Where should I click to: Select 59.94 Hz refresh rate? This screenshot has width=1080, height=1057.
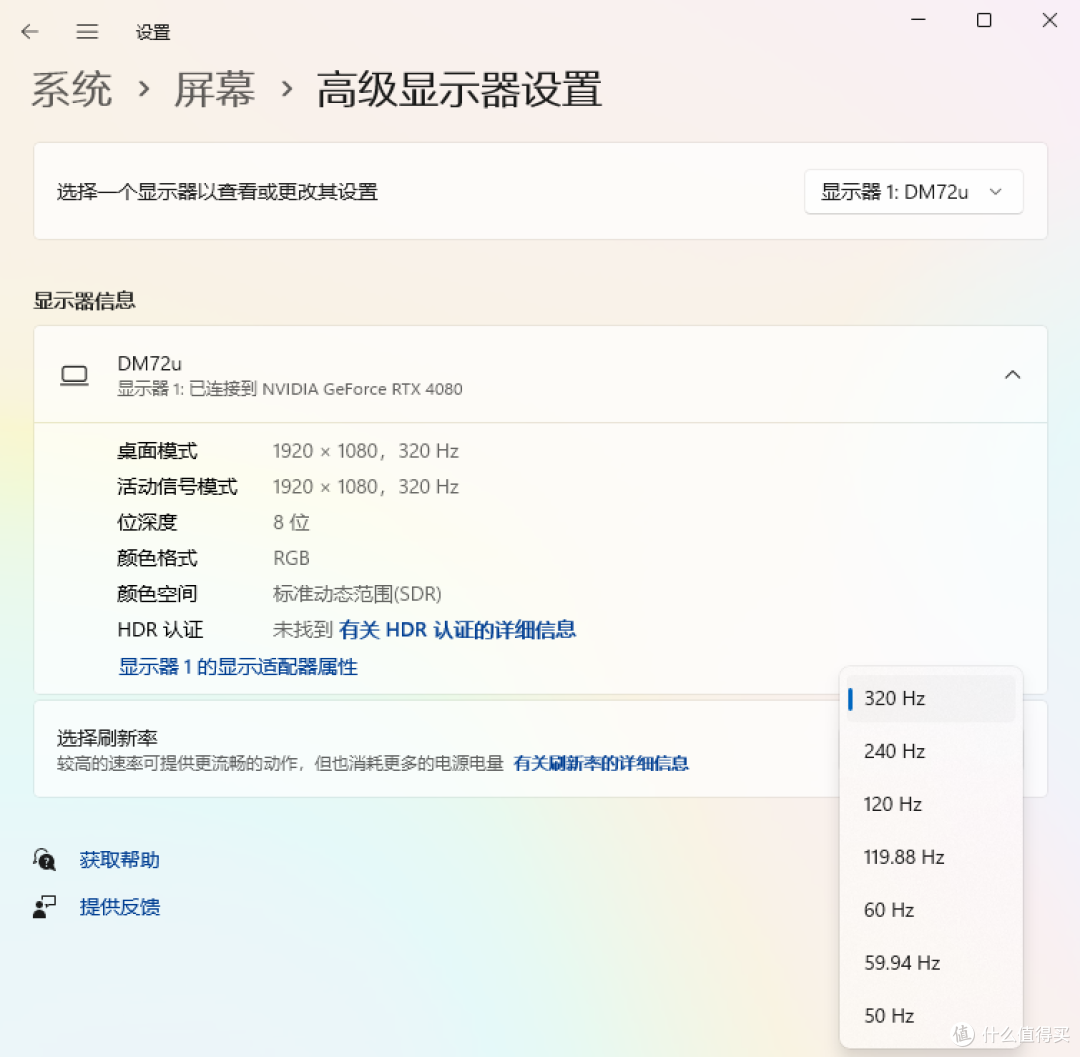[931, 963]
